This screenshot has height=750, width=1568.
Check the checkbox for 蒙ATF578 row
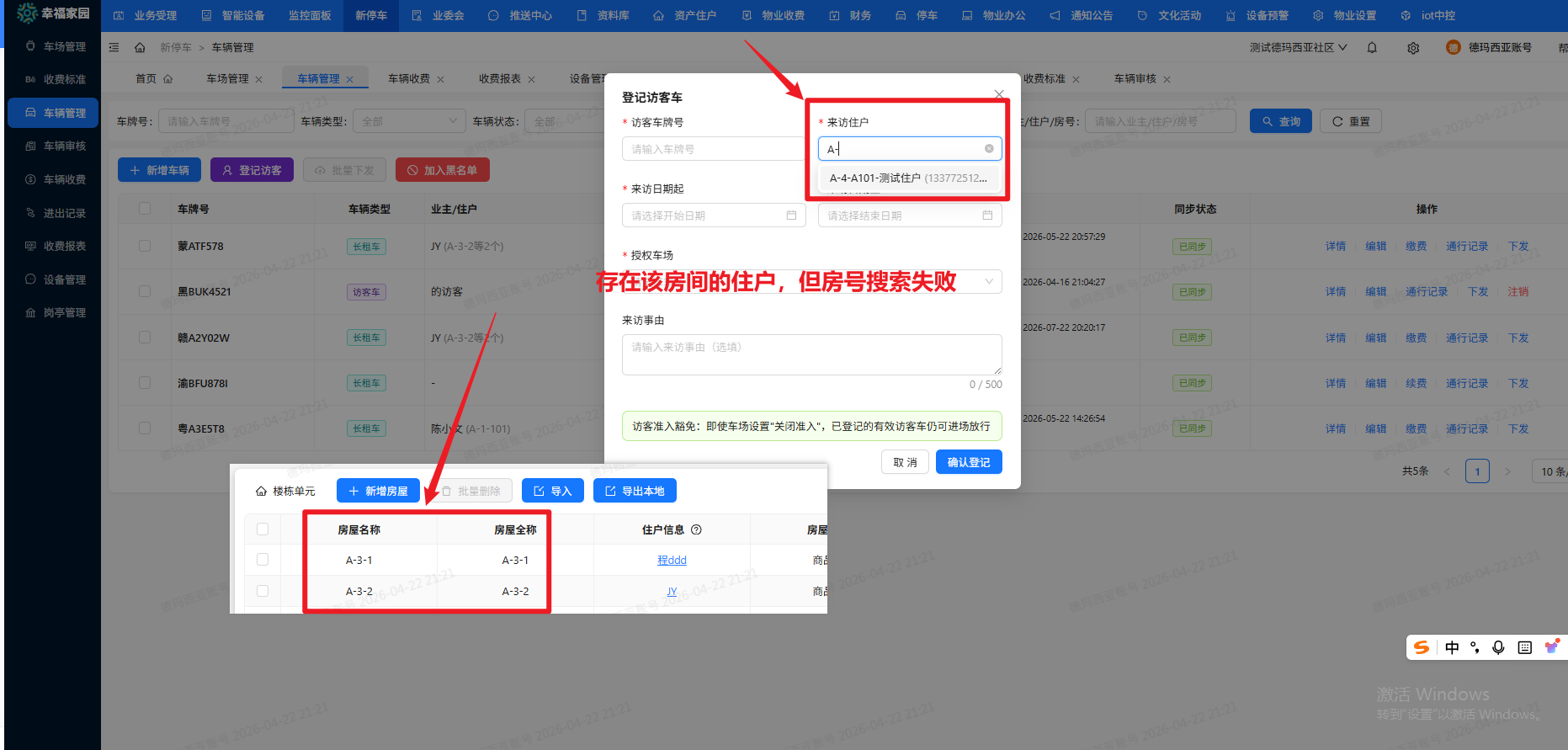(x=145, y=247)
